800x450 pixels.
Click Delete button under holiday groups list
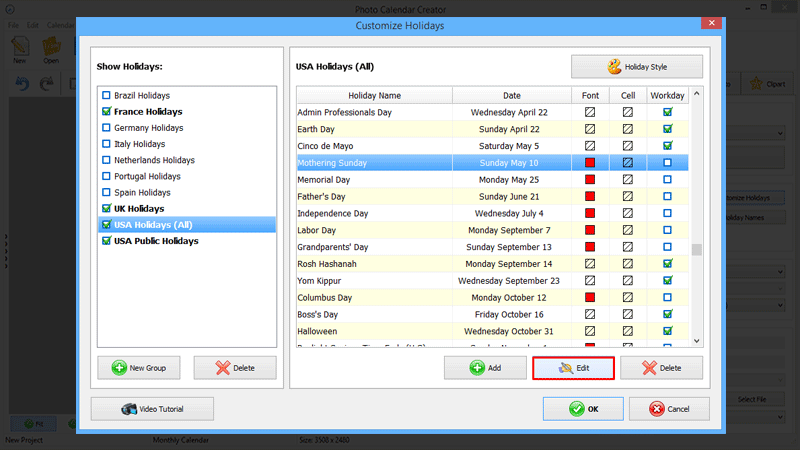(x=235, y=368)
